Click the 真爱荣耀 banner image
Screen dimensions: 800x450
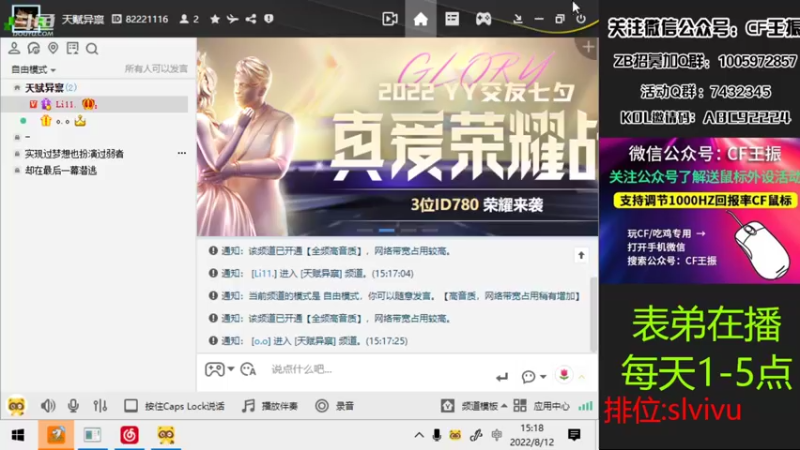click(397, 136)
